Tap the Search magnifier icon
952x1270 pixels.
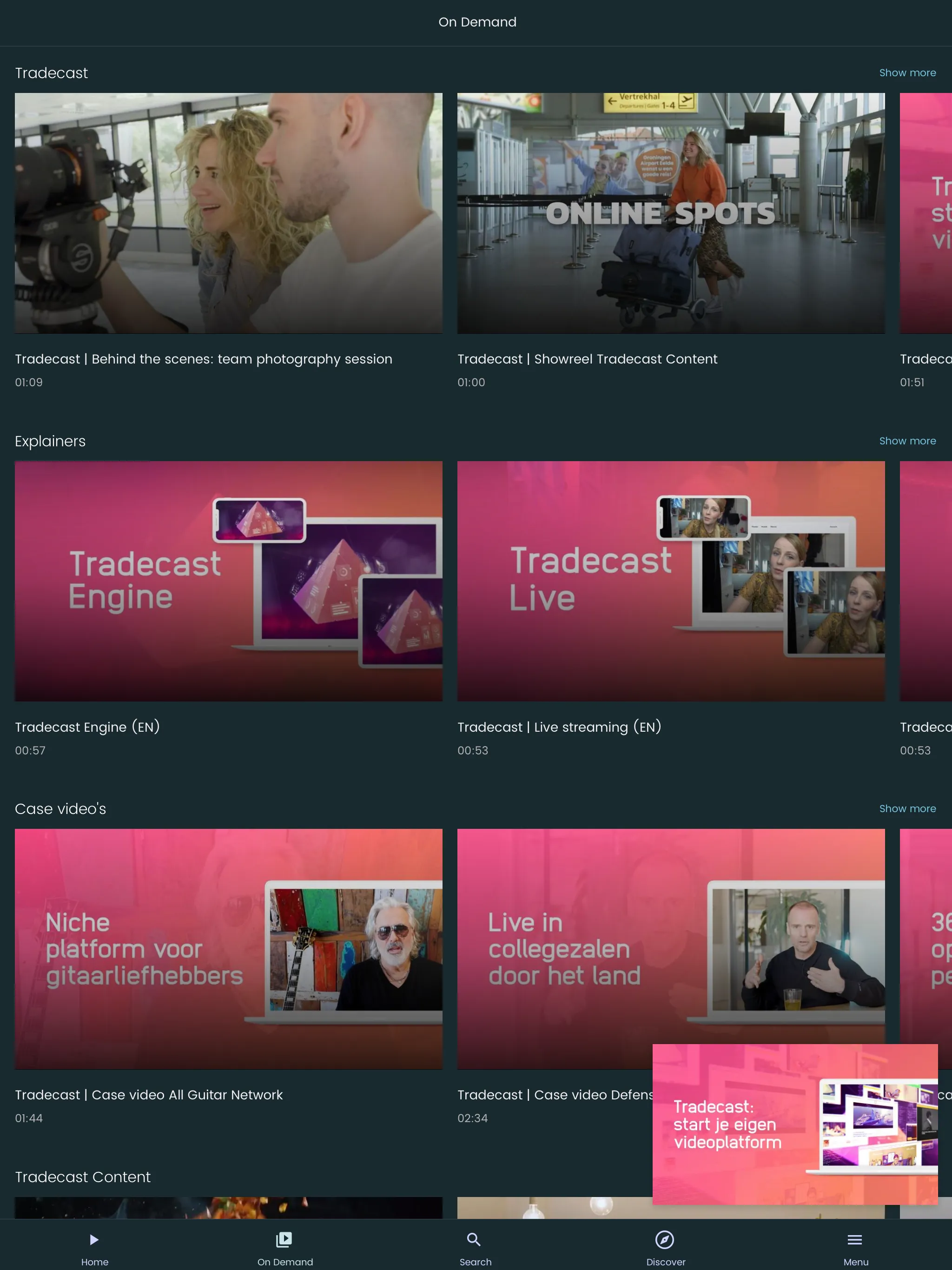(474, 1240)
